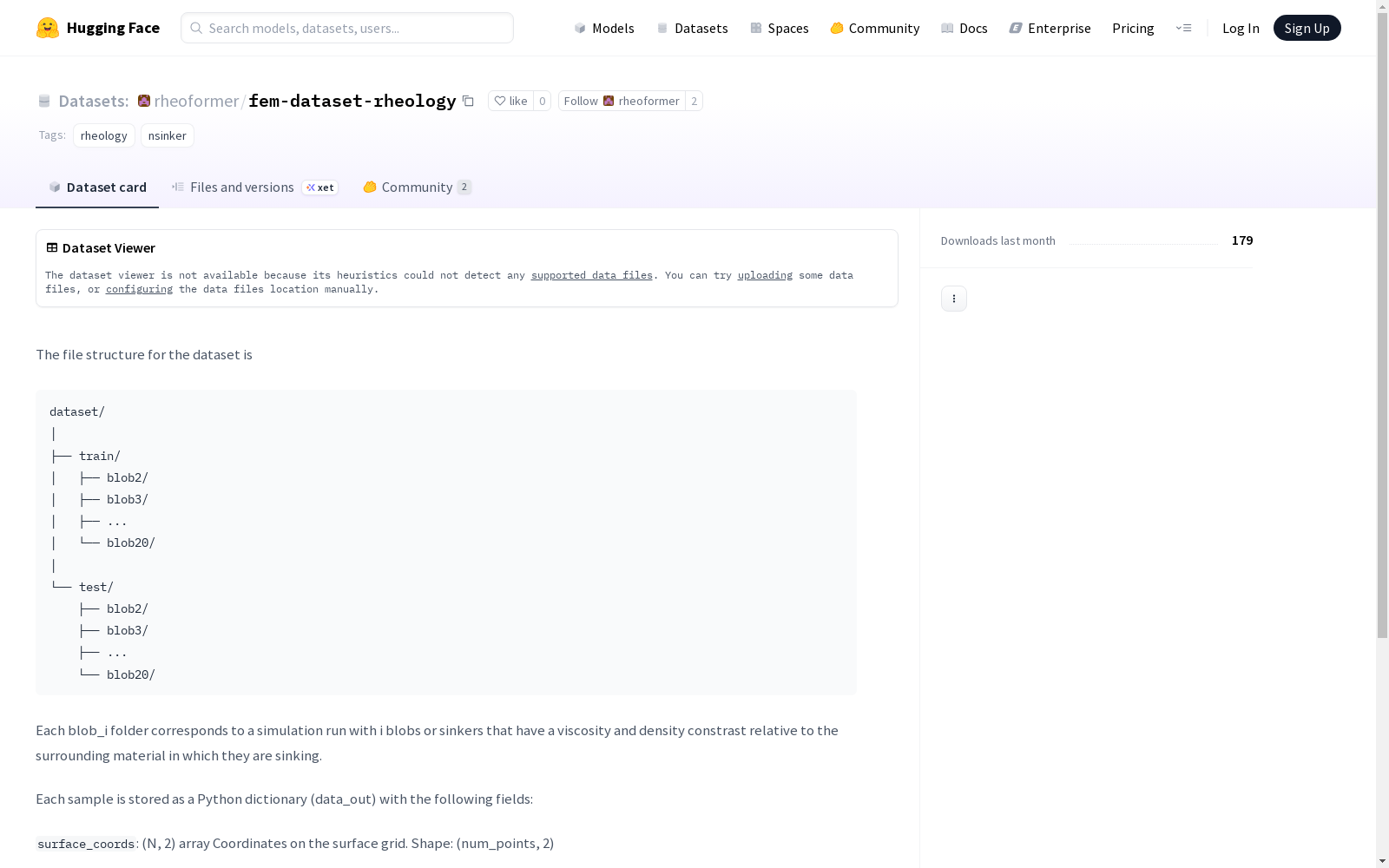
Task: Select the nsinker tag
Action: coord(168,135)
